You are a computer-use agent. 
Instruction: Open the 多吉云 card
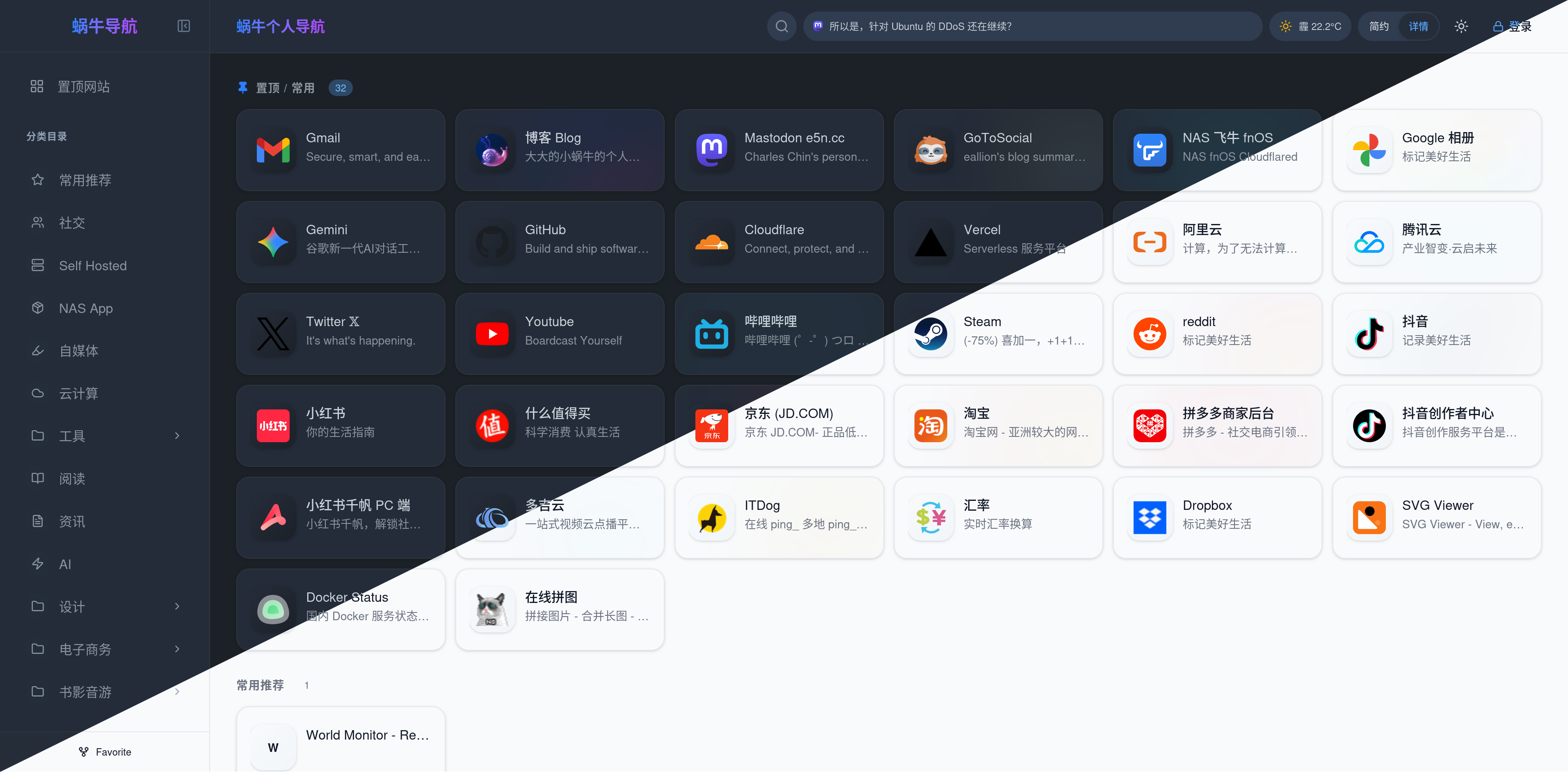[x=560, y=518]
